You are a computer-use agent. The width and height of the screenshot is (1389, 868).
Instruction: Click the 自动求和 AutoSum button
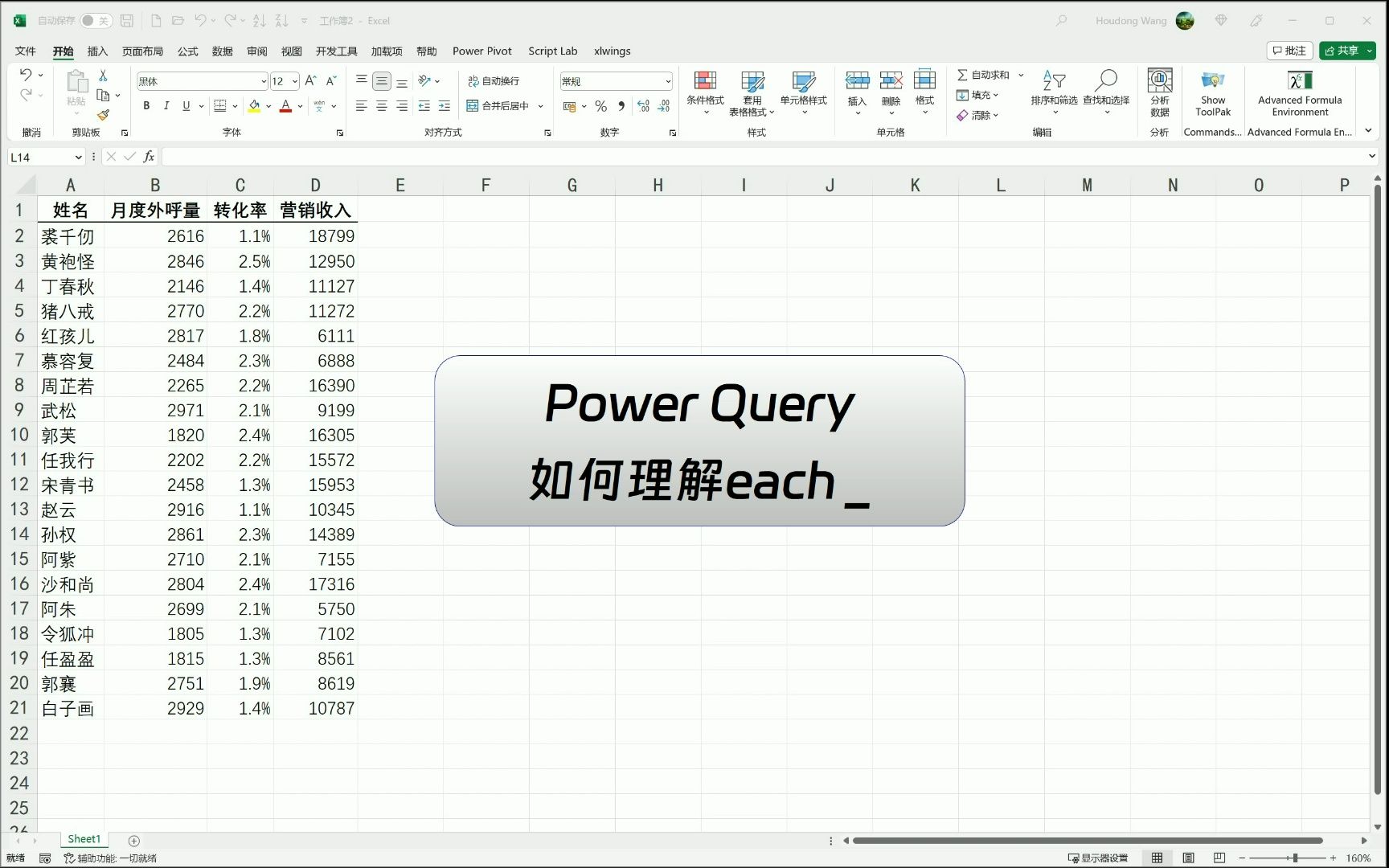click(x=983, y=75)
